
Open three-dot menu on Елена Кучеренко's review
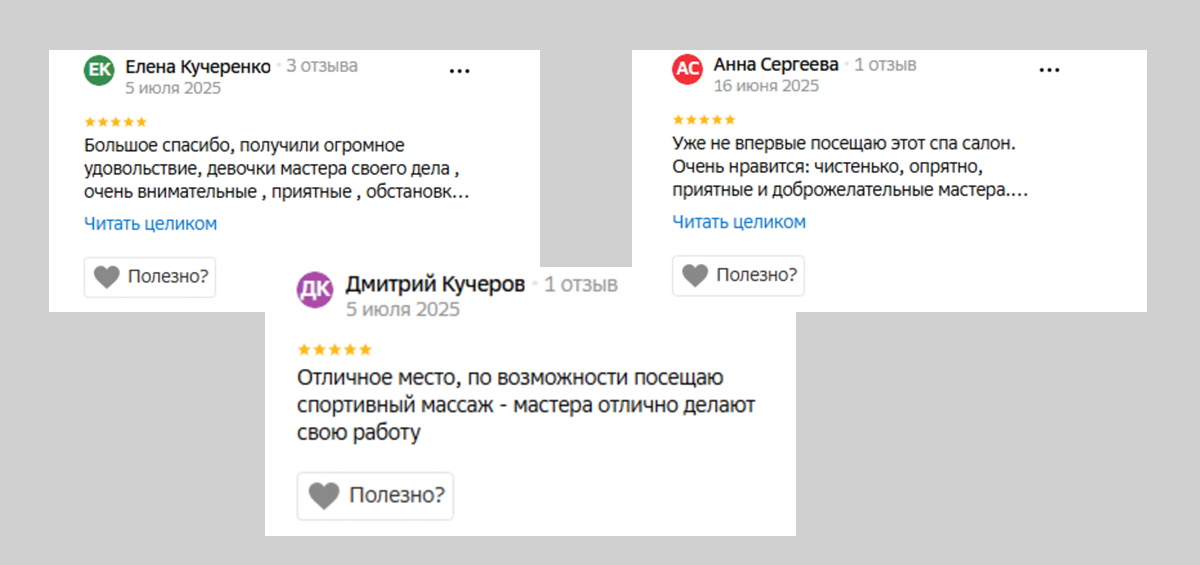459,71
